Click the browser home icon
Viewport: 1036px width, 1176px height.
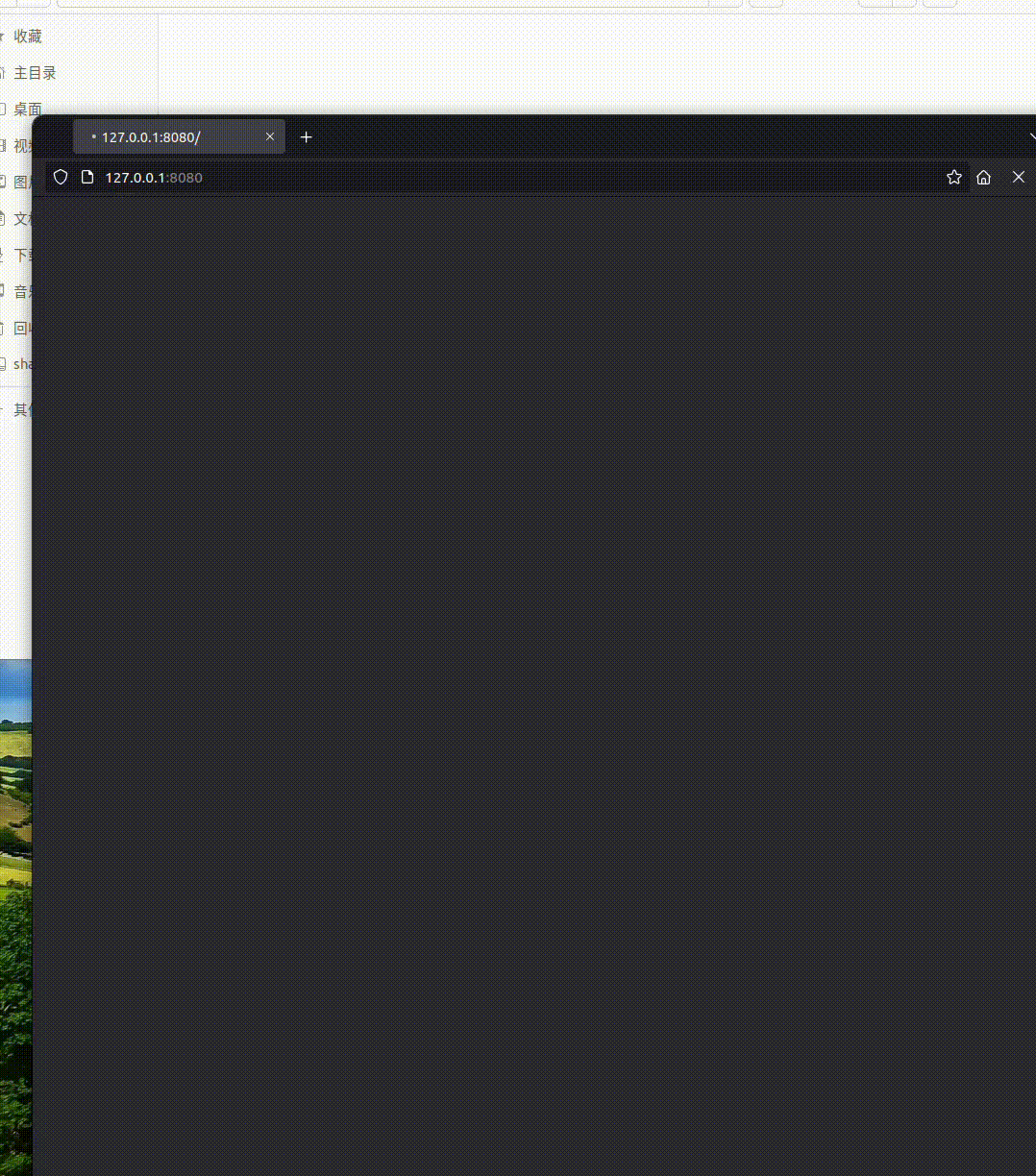(983, 177)
